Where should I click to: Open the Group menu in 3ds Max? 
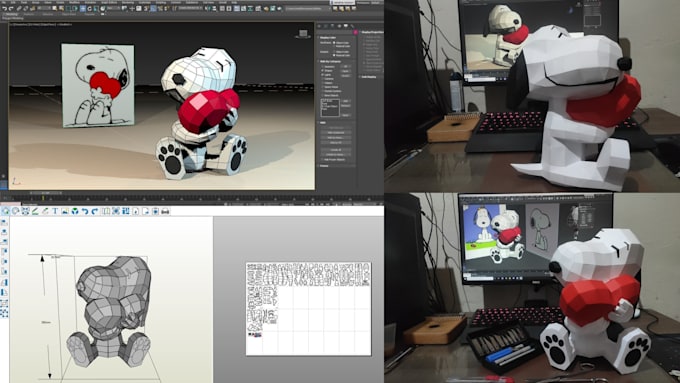36,2
